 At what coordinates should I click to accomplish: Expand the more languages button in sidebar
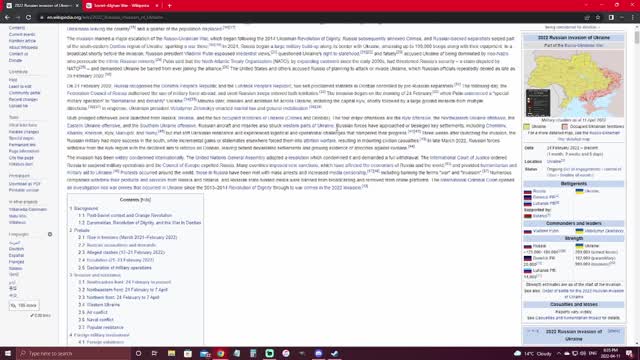click(x=24, y=305)
